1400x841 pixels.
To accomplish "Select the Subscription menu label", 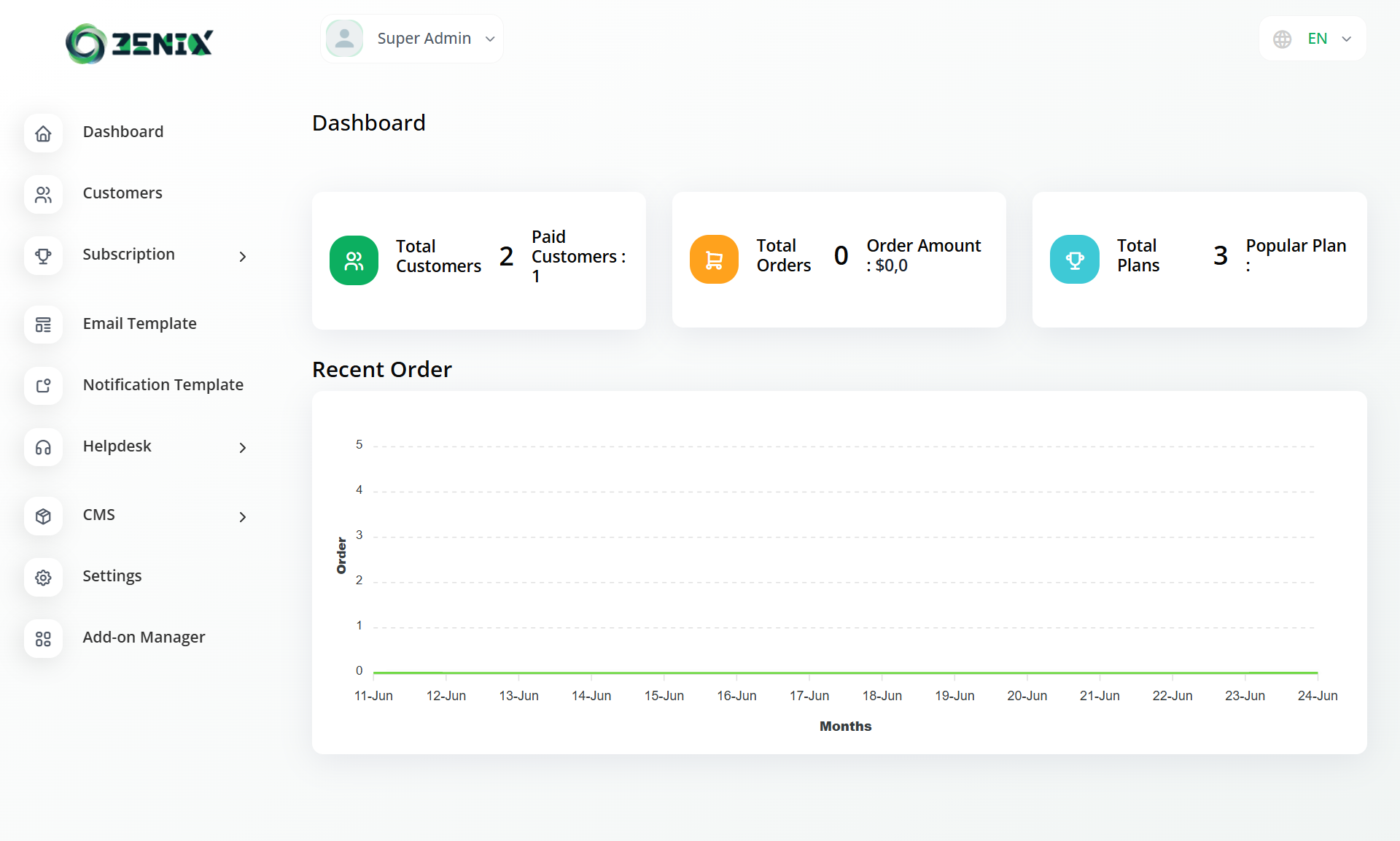I will pos(128,255).
